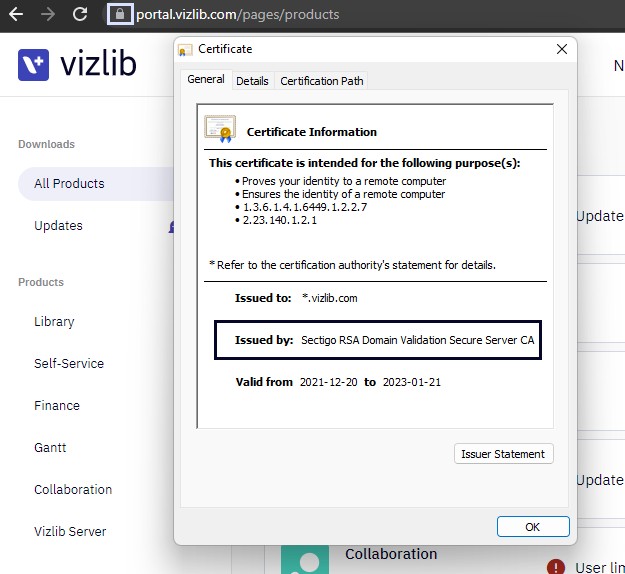The width and height of the screenshot is (625, 574).
Task: Click the certification authority statement note
Action: tap(352, 265)
